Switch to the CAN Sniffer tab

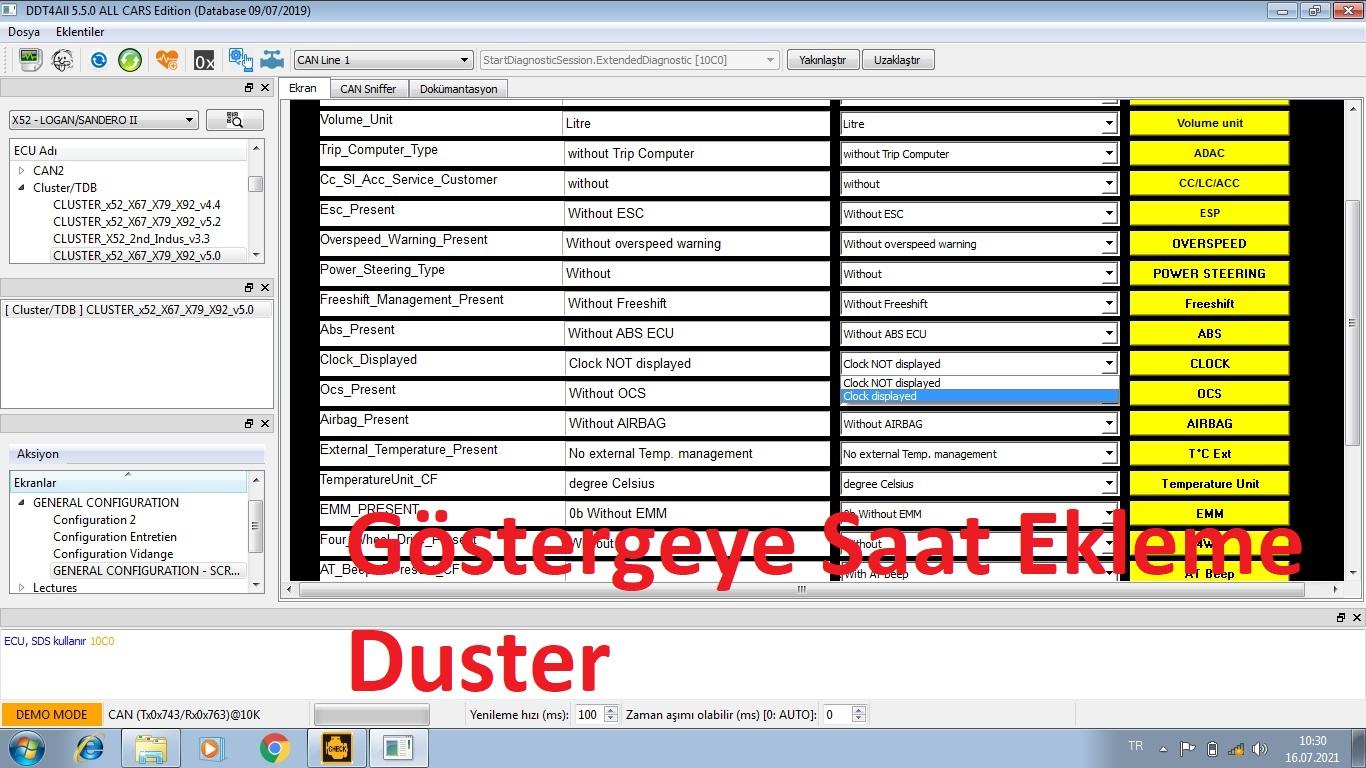368,89
